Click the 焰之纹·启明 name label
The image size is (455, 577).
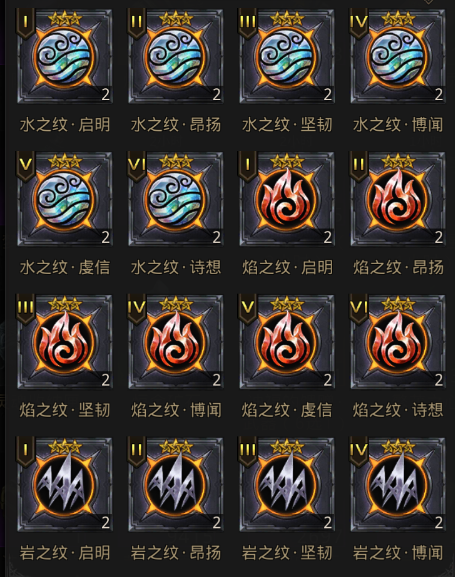[x=287, y=268]
